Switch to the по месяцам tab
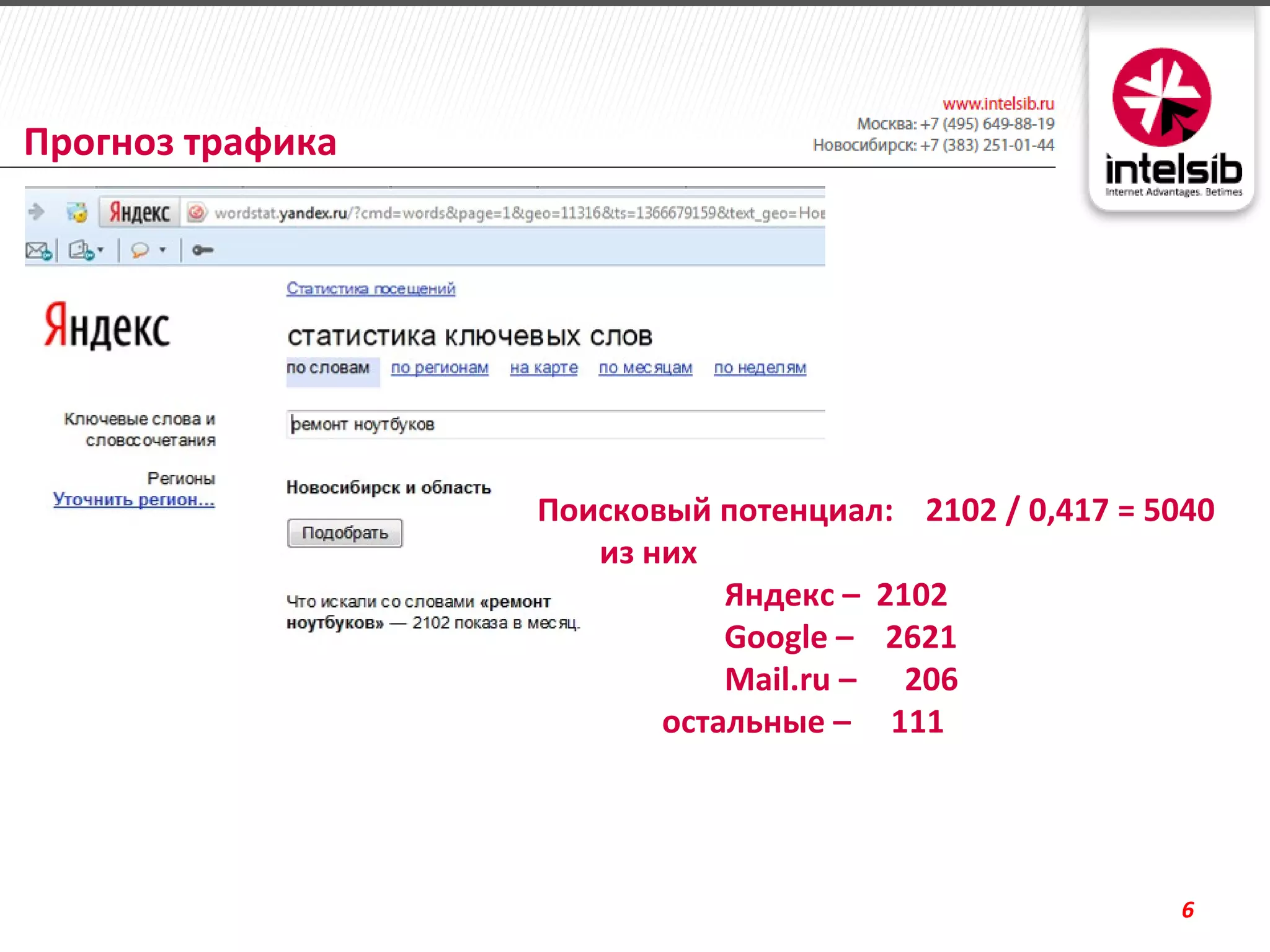The width and height of the screenshot is (1270, 952). [x=646, y=368]
